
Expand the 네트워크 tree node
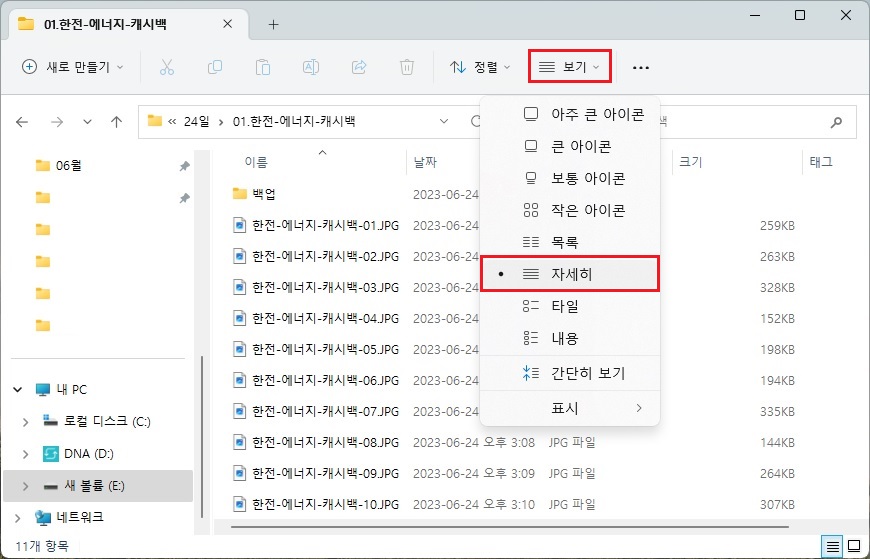18,518
